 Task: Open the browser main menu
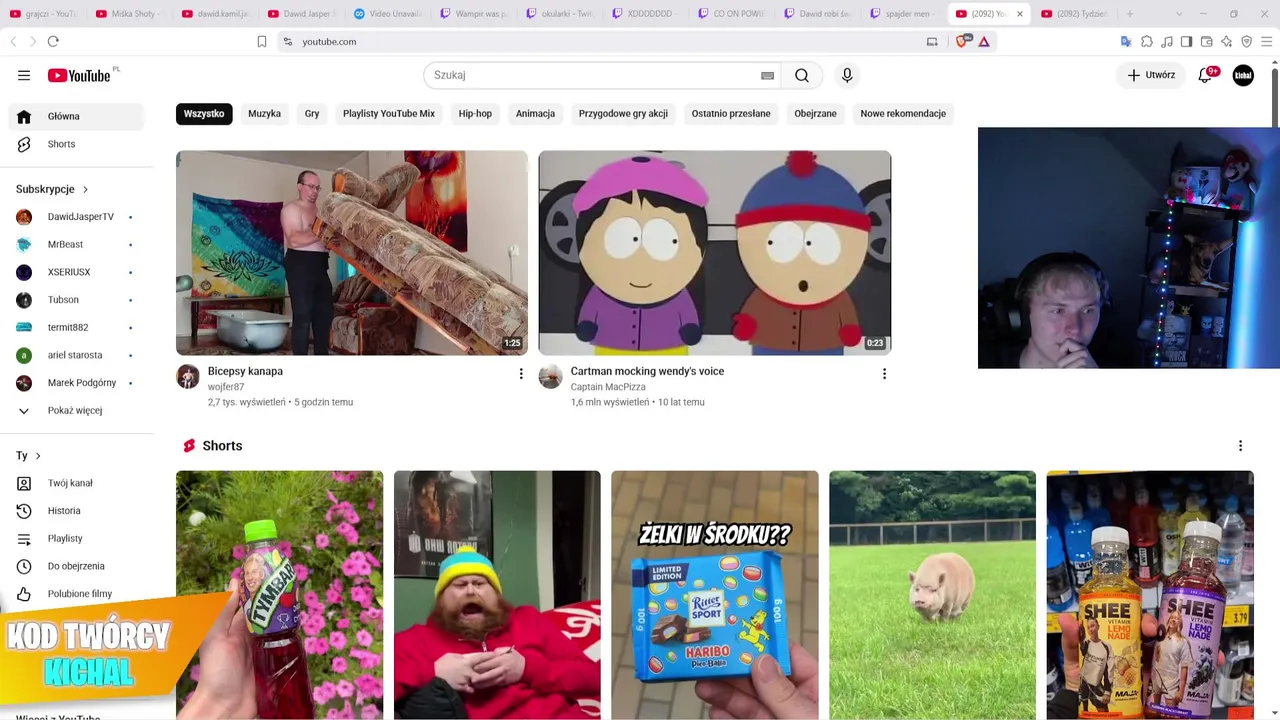click(1267, 41)
